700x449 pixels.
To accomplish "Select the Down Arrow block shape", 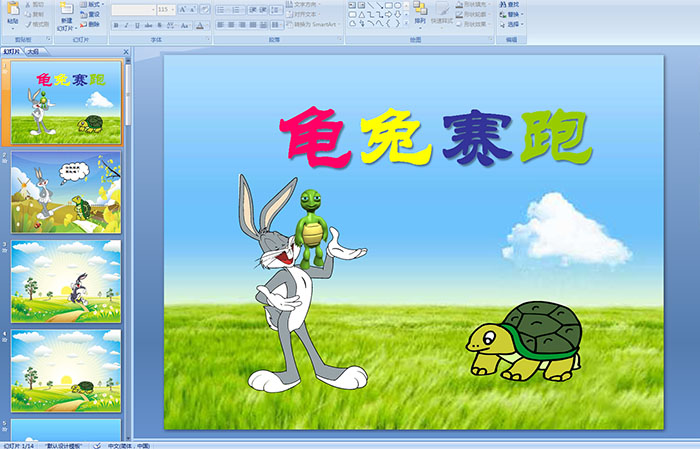I will point(397,14).
